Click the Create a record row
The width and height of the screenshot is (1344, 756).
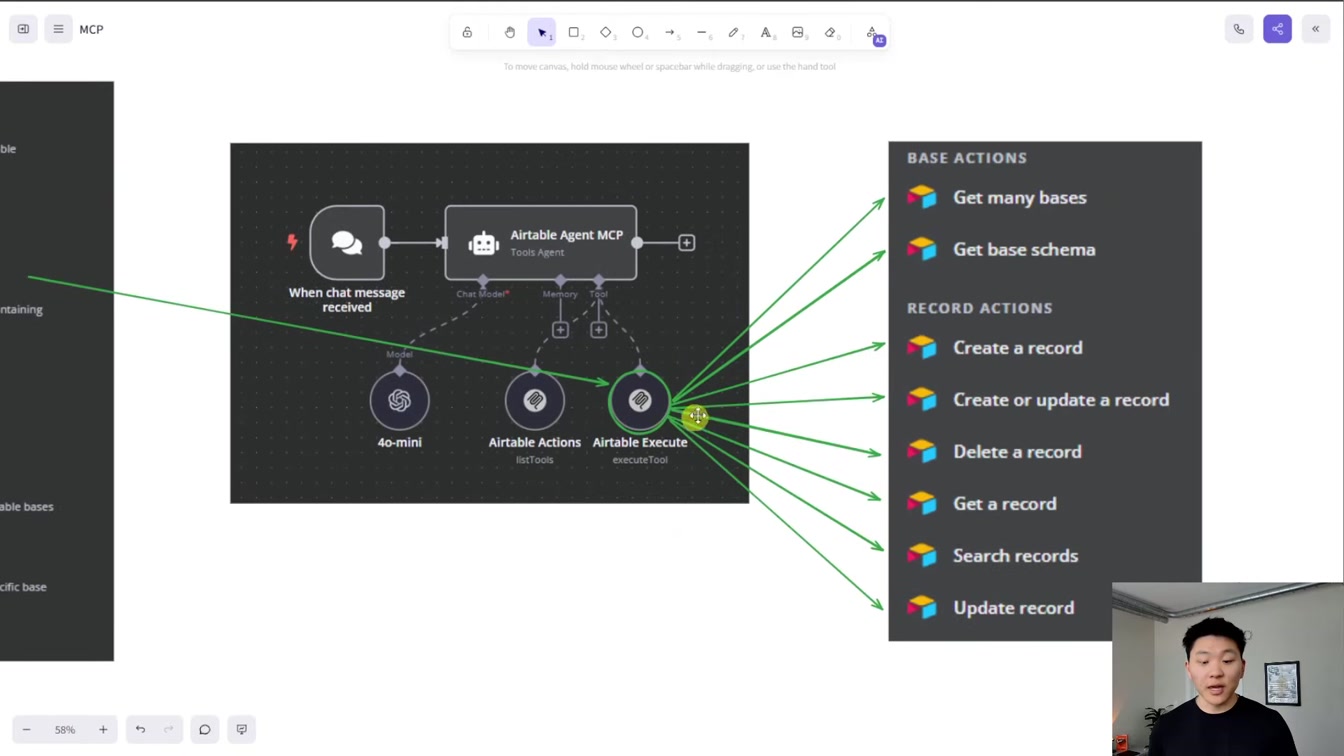[1045, 347]
